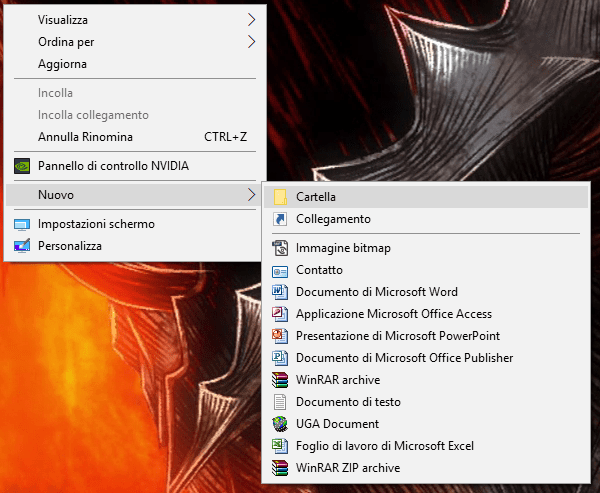Expand the Ordina per submenu arrow
This screenshot has height=493, width=600.
[x=251, y=42]
